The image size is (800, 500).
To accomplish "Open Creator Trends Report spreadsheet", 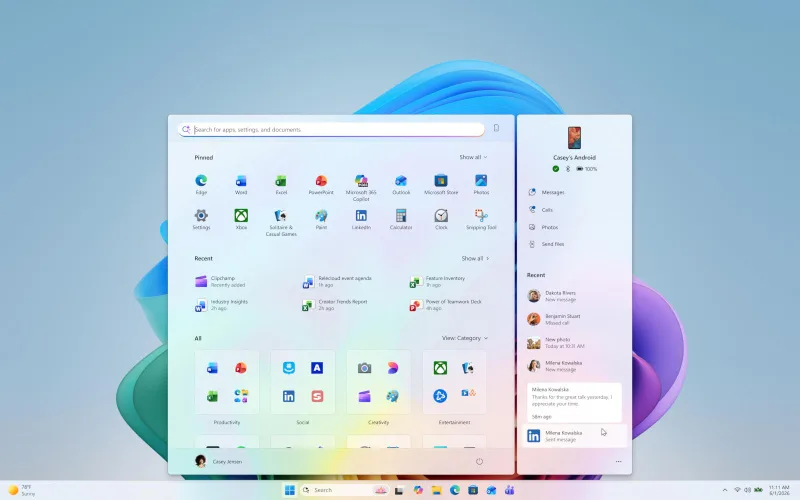I will tap(335, 305).
